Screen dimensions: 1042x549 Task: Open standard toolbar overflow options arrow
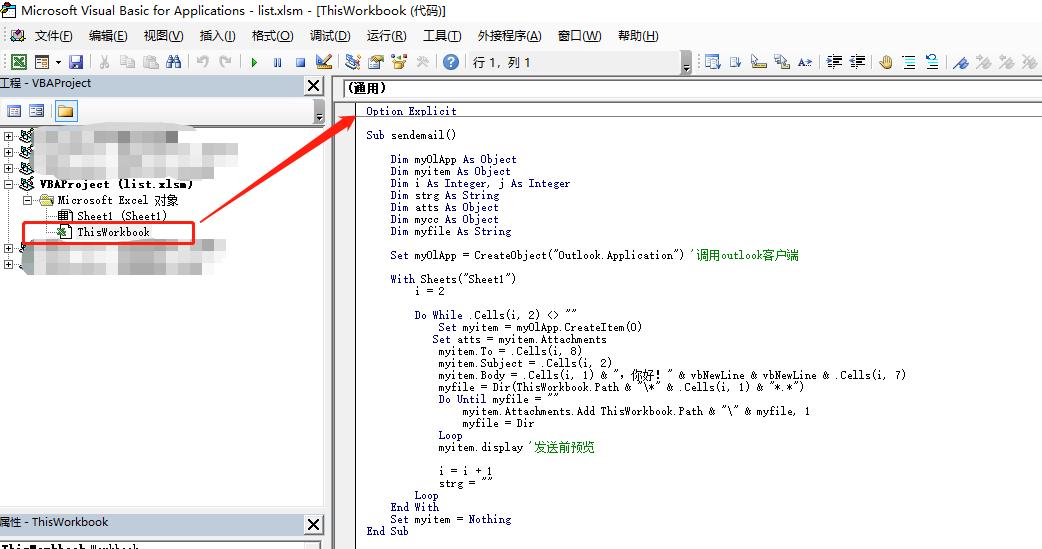[686, 62]
